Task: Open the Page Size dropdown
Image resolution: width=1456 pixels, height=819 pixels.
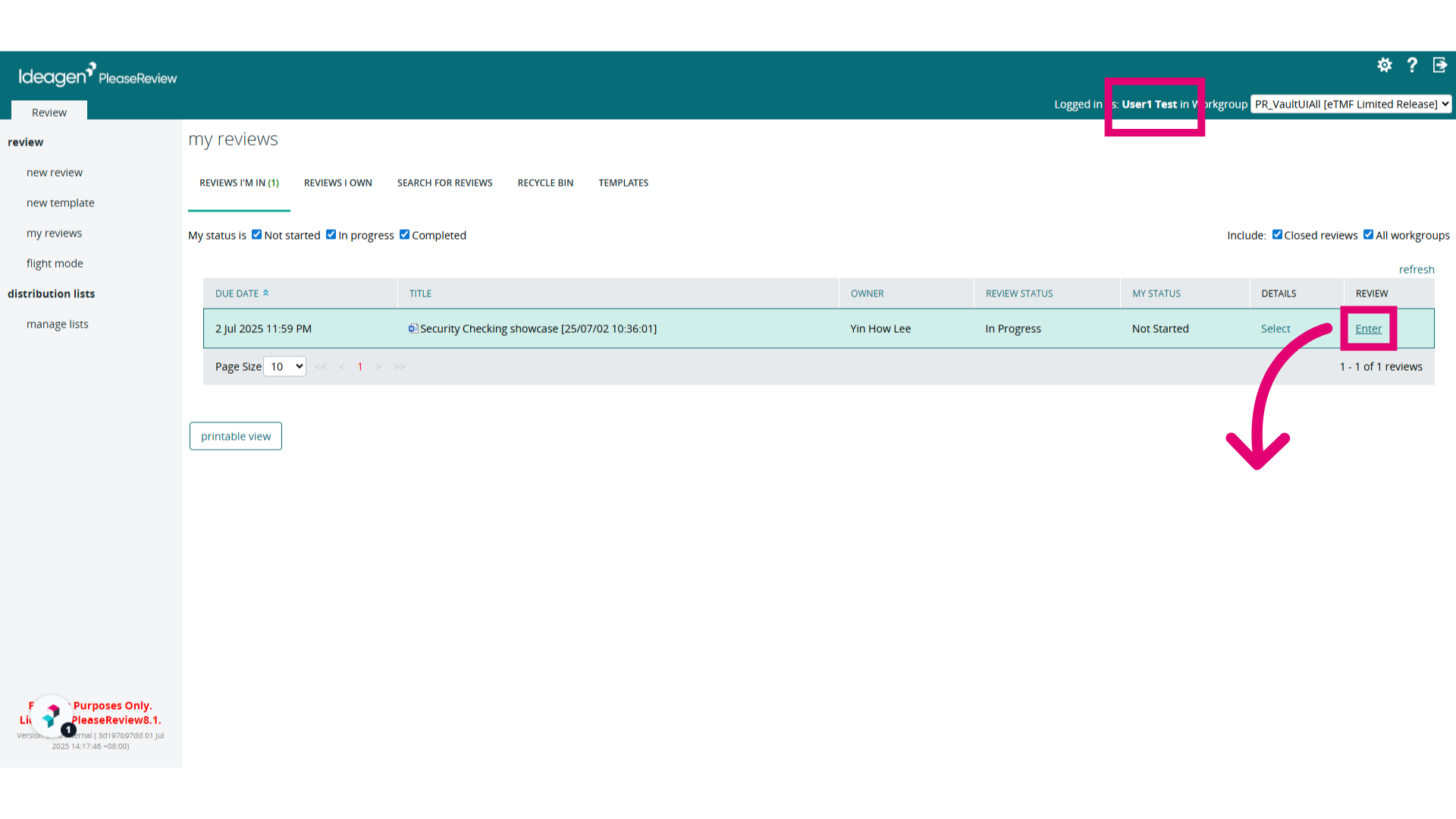Action: click(284, 366)
